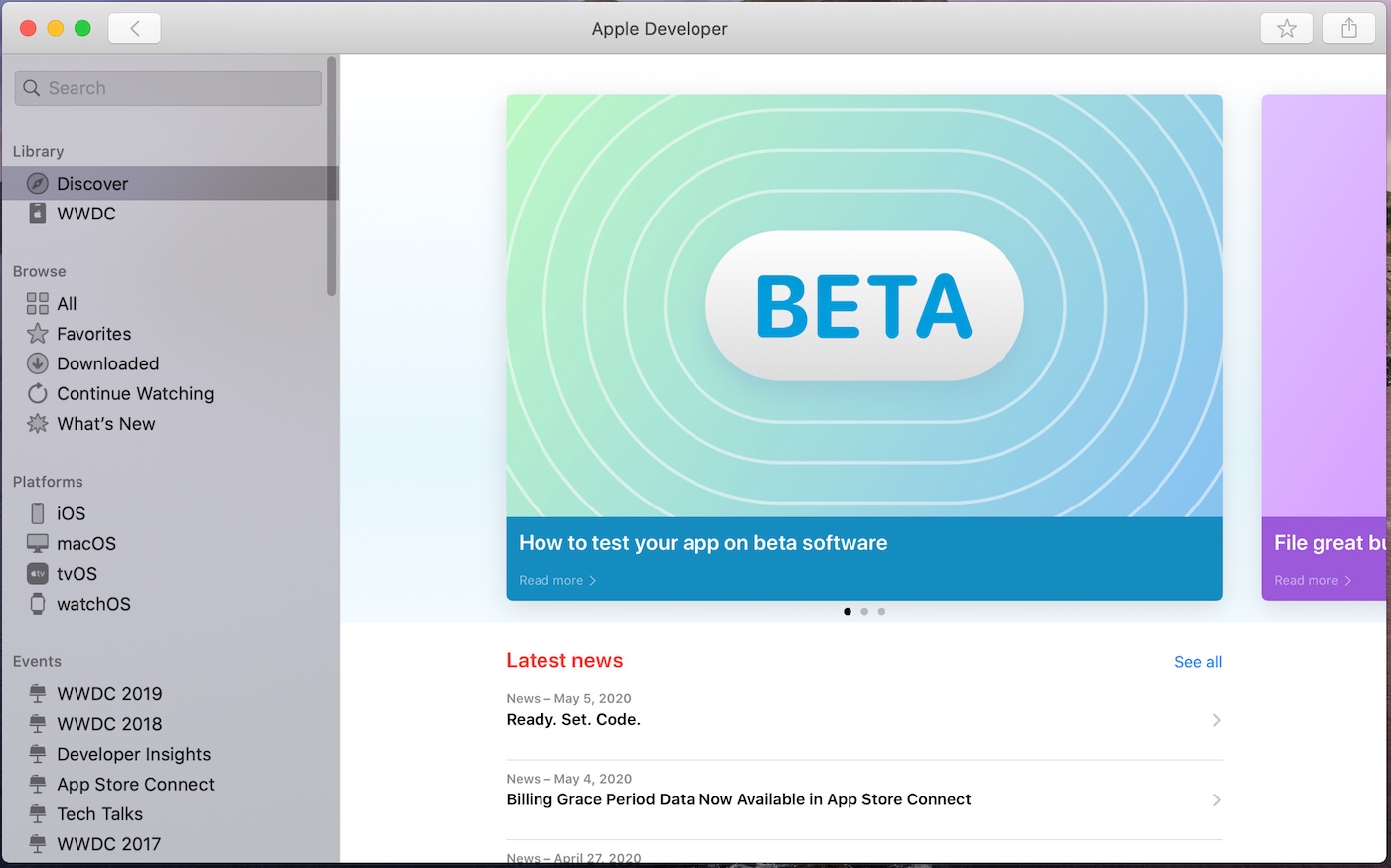Expand the Billing Grace Period news item
The width and height of the screenshot is (1391, 868).
(1216, 799)
